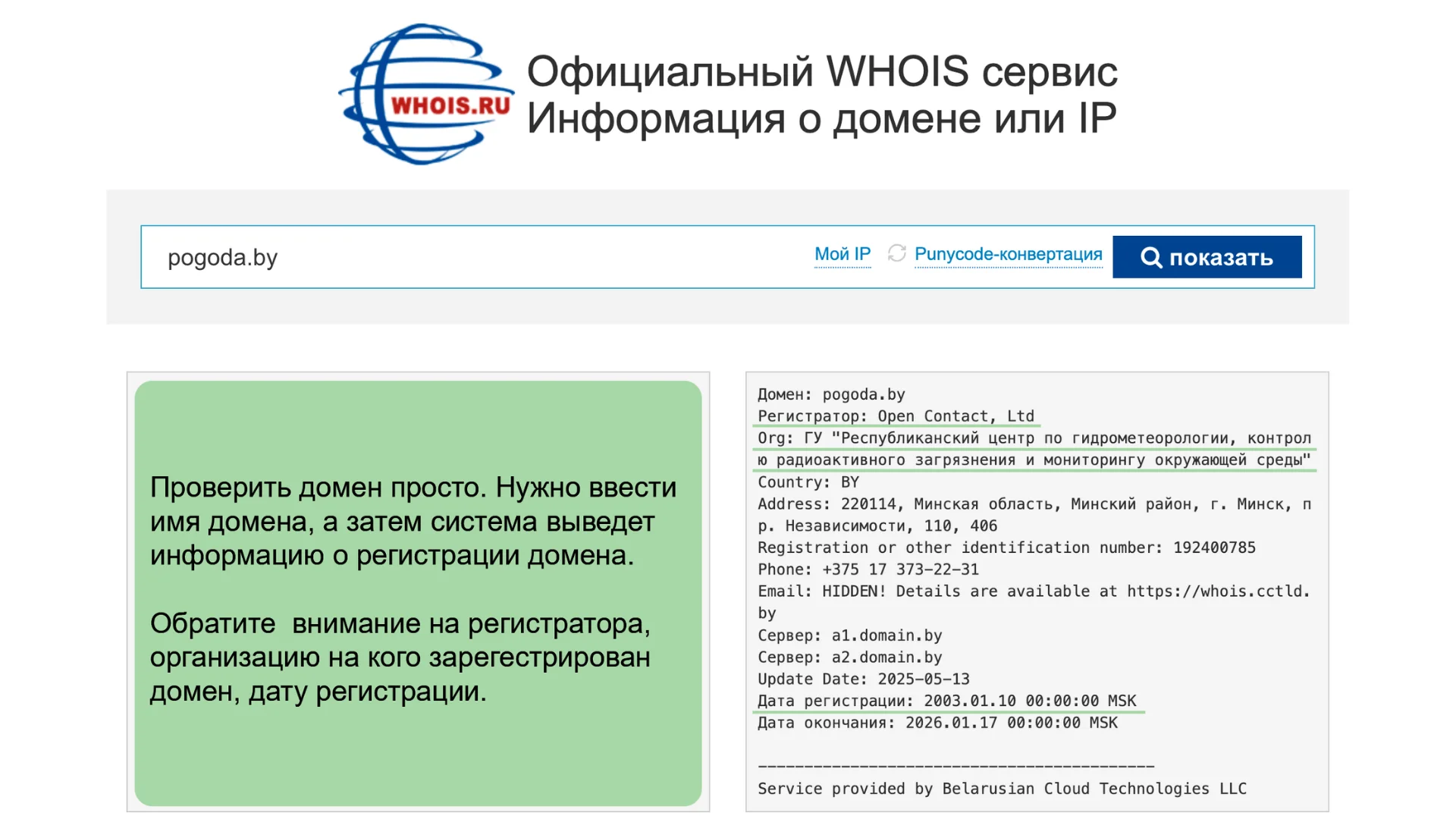
Task: Click the registrar link Open Contact, Ltd
Action: [956, 416]
